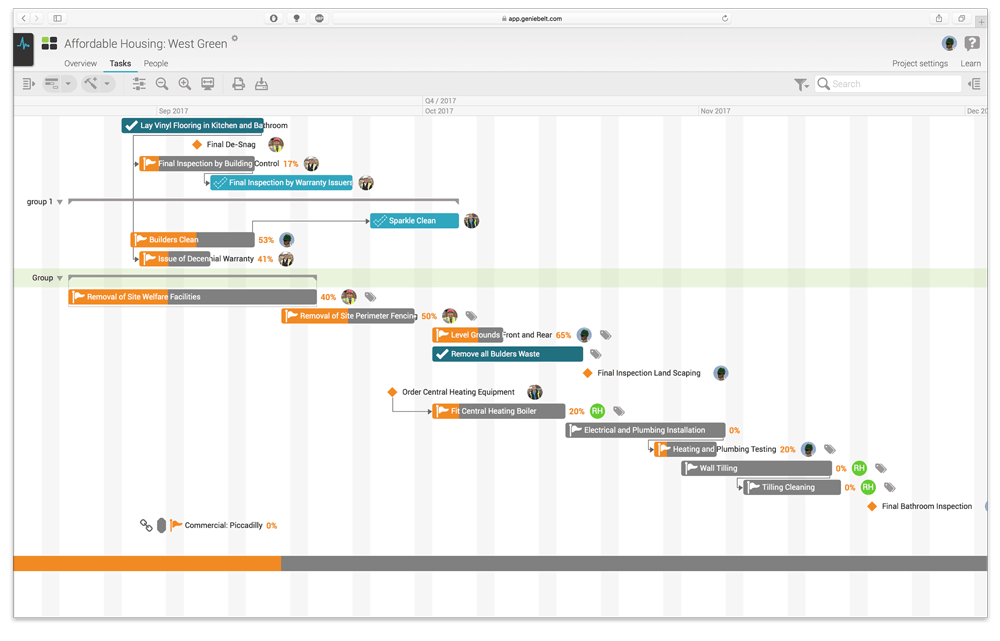Viewport: 1000px width, 641px height.
Task: Click the Learn help link
Action: click(x=970, y=63)
